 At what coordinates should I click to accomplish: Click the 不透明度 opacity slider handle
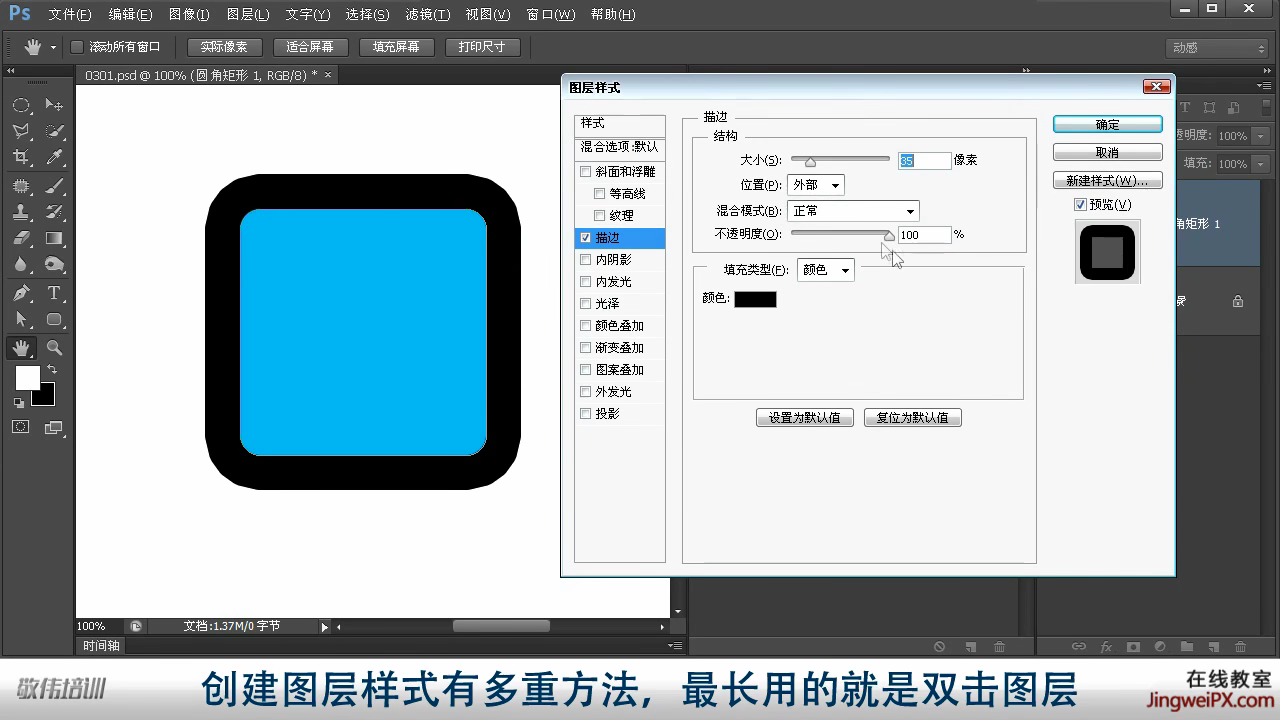(888, 236)
